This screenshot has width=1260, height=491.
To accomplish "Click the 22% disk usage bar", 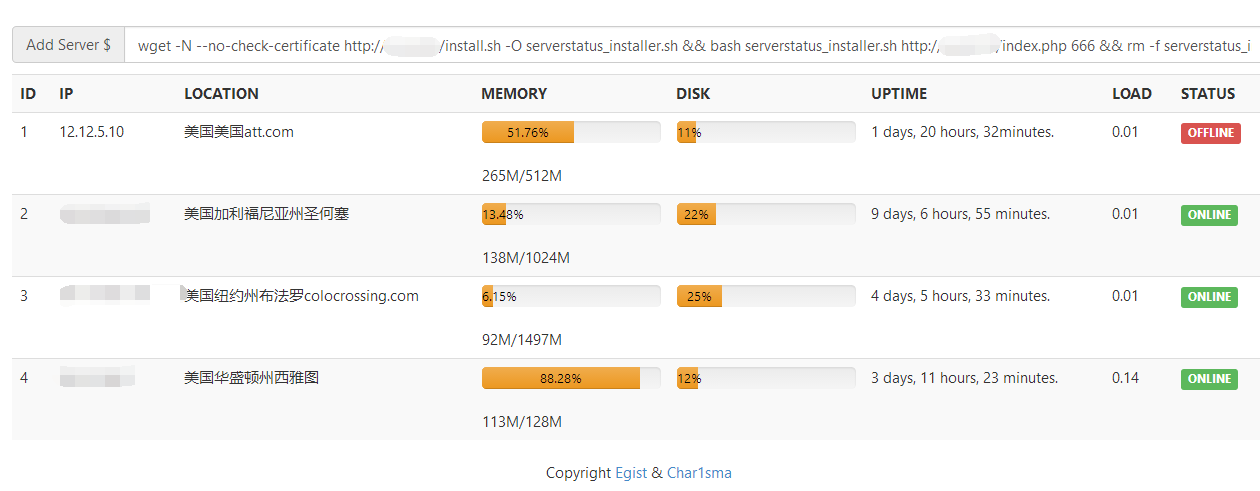I will pos(766,214).
